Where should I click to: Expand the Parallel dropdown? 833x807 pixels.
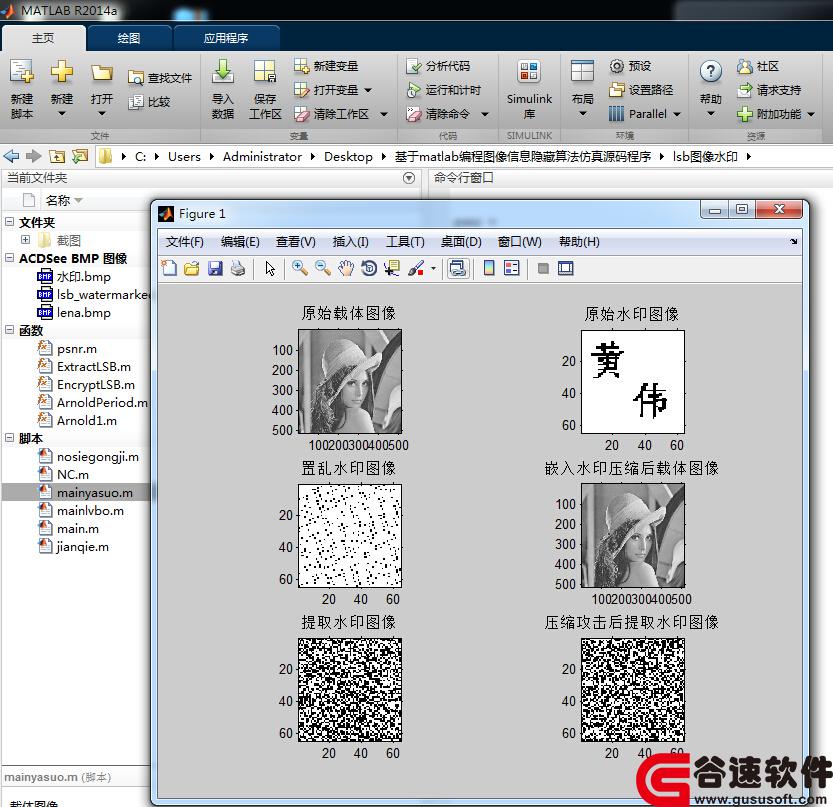tap(677, 114)
